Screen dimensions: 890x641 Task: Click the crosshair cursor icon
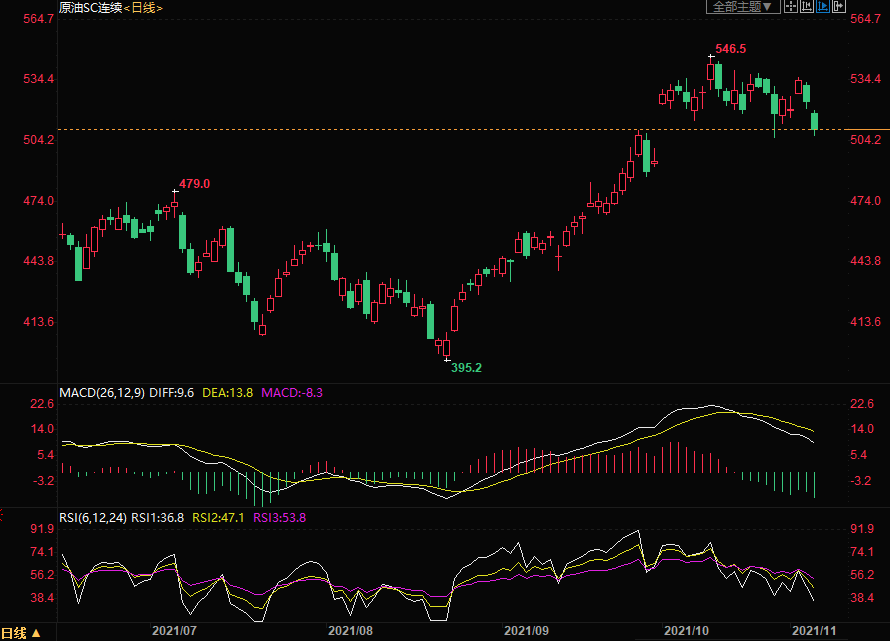(x=790, y=7)
